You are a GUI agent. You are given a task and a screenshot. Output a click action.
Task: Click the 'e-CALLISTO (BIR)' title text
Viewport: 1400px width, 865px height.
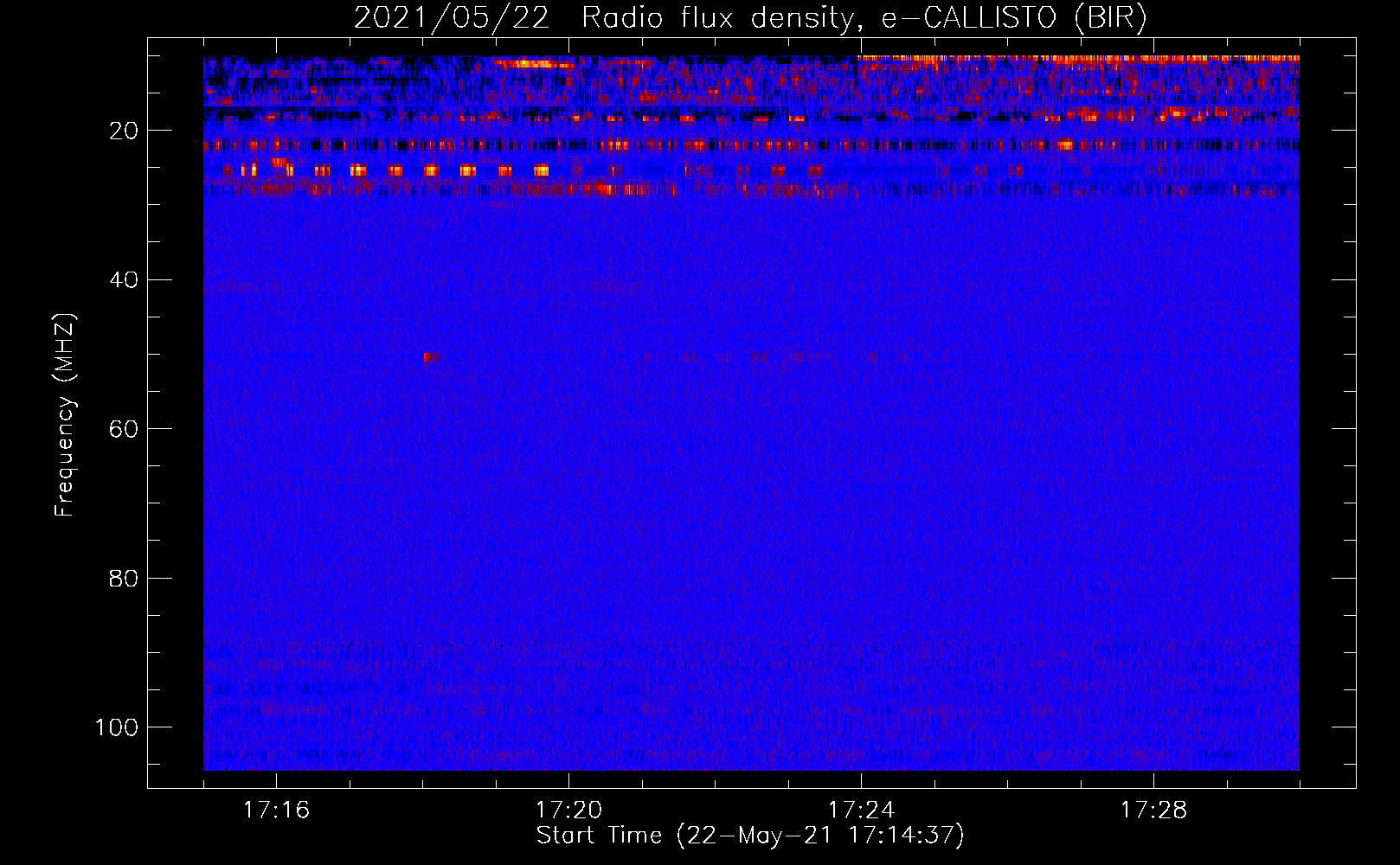click(x=1014, y=18)
